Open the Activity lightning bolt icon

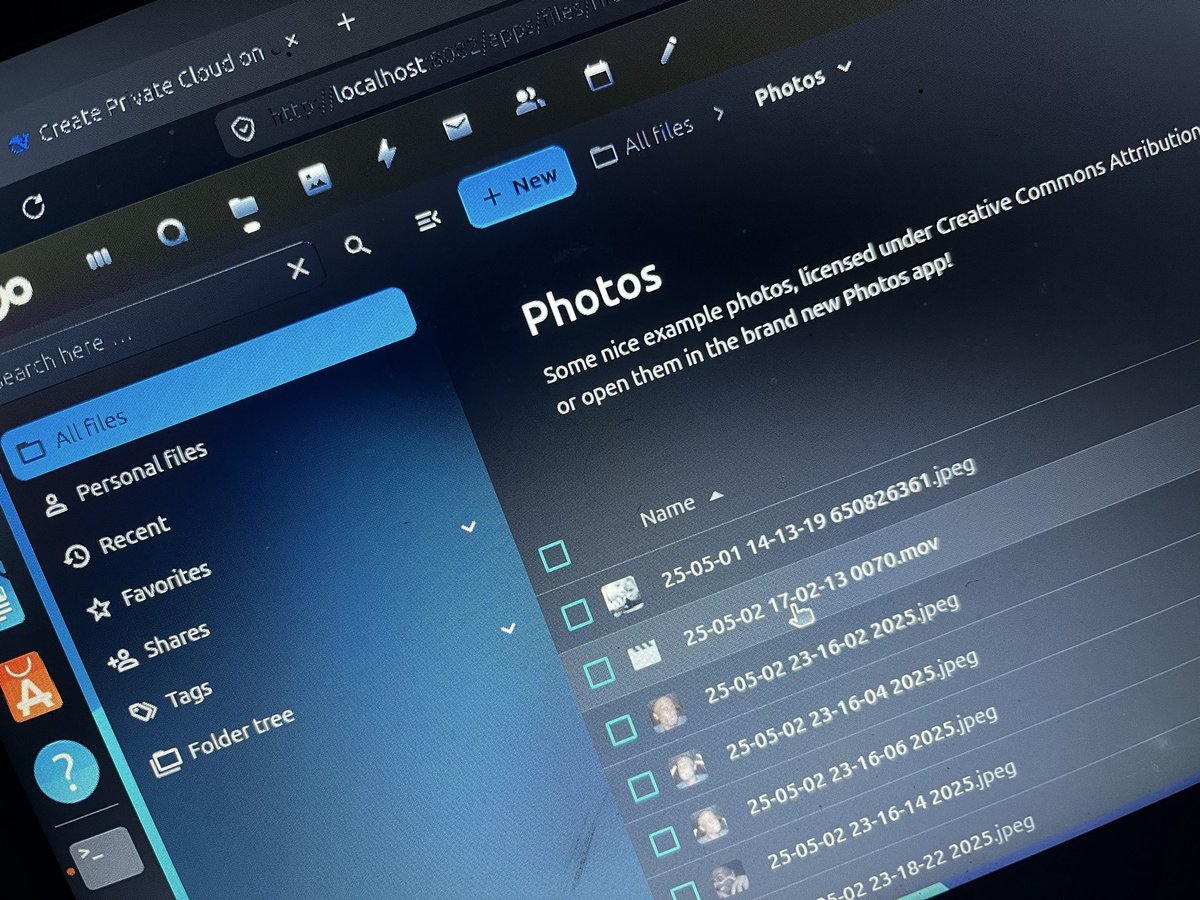coord(386,153)
